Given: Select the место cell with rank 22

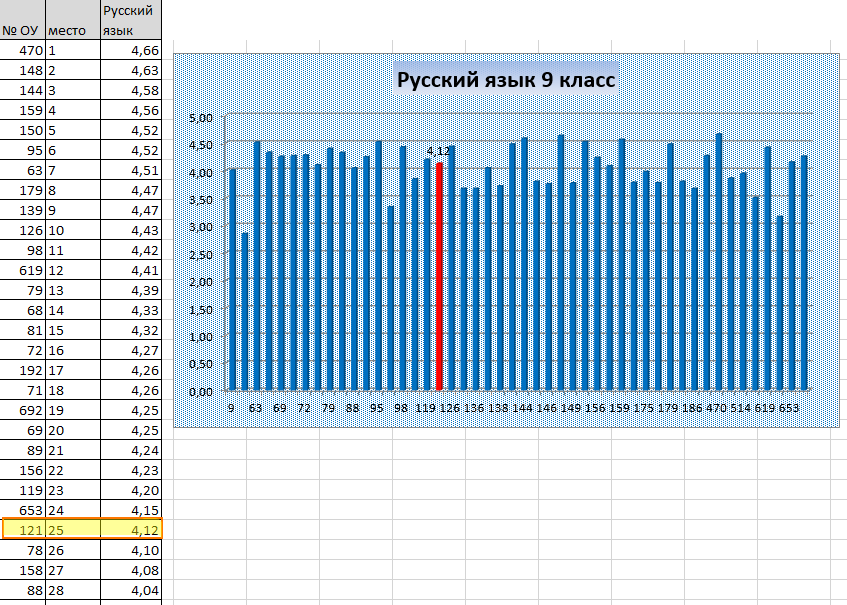Looking at the screenshot, I should click(x=73, y=470).
